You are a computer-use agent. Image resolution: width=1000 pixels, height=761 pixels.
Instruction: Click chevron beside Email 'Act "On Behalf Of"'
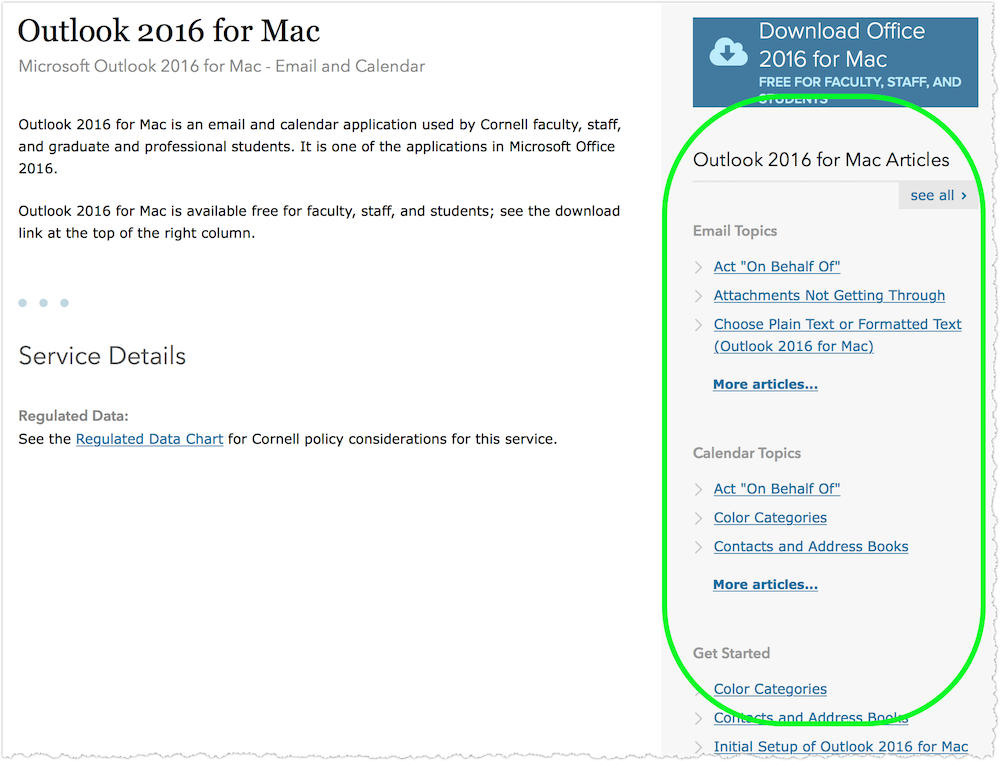(698, 267)
